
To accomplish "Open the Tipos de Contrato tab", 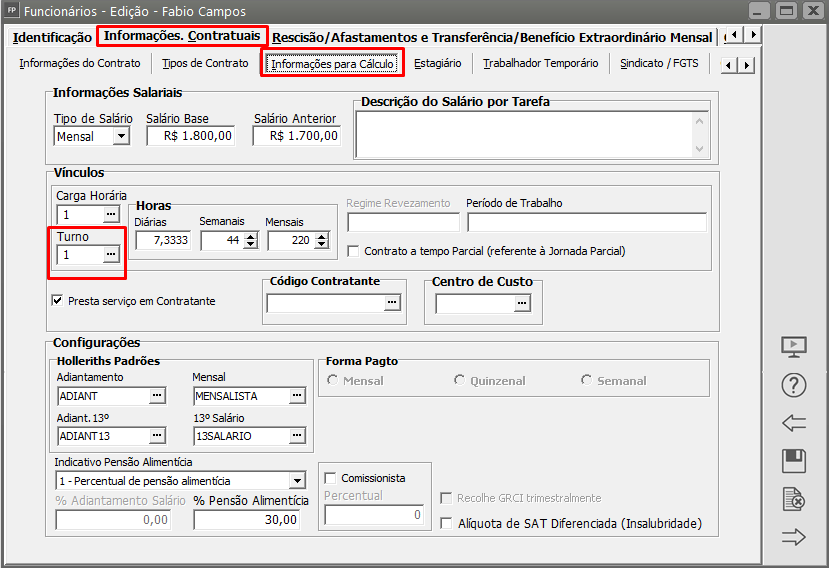I will [205, 63].
